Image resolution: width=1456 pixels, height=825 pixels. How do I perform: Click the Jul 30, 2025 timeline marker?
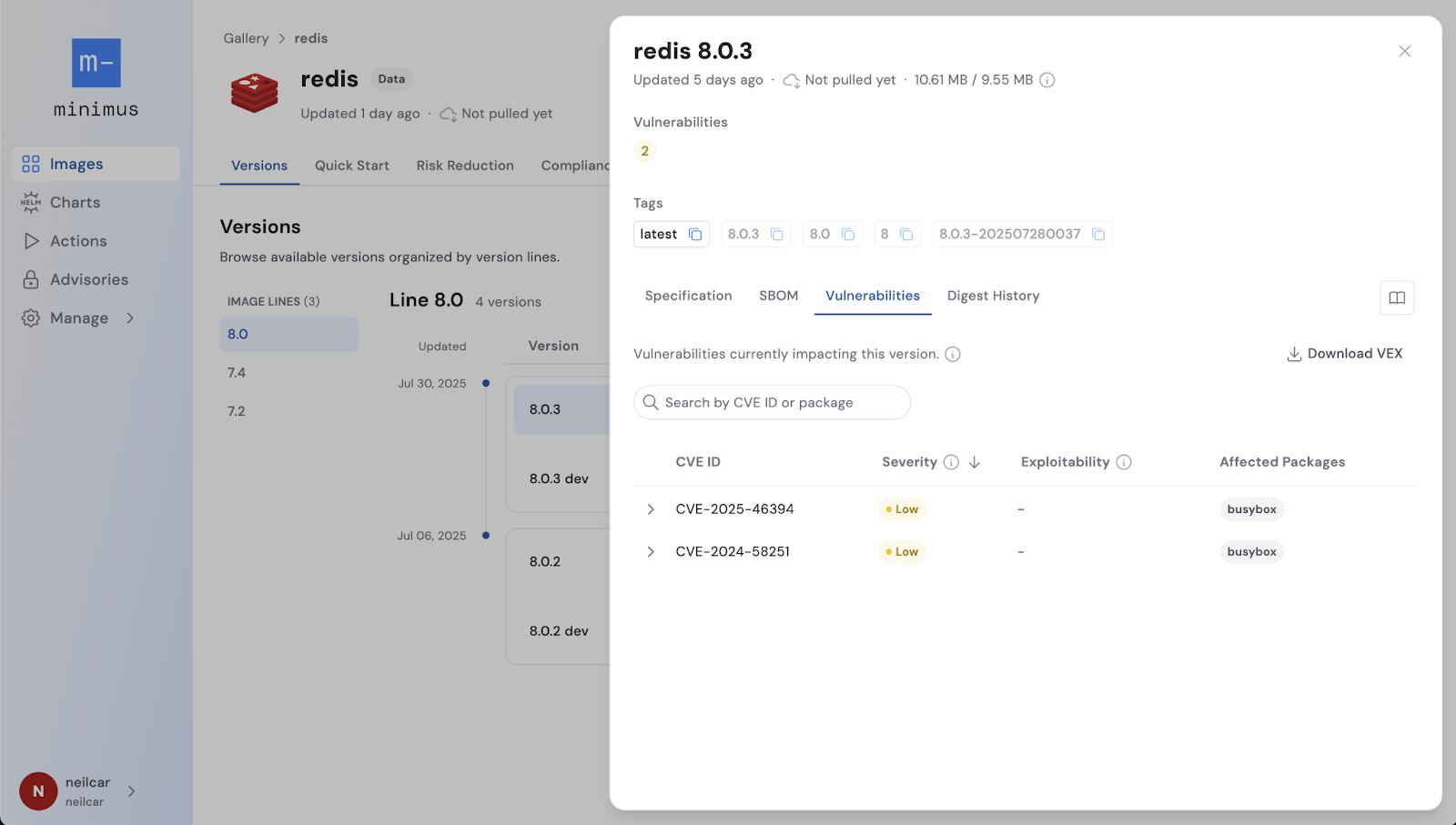tap(486, 383)
